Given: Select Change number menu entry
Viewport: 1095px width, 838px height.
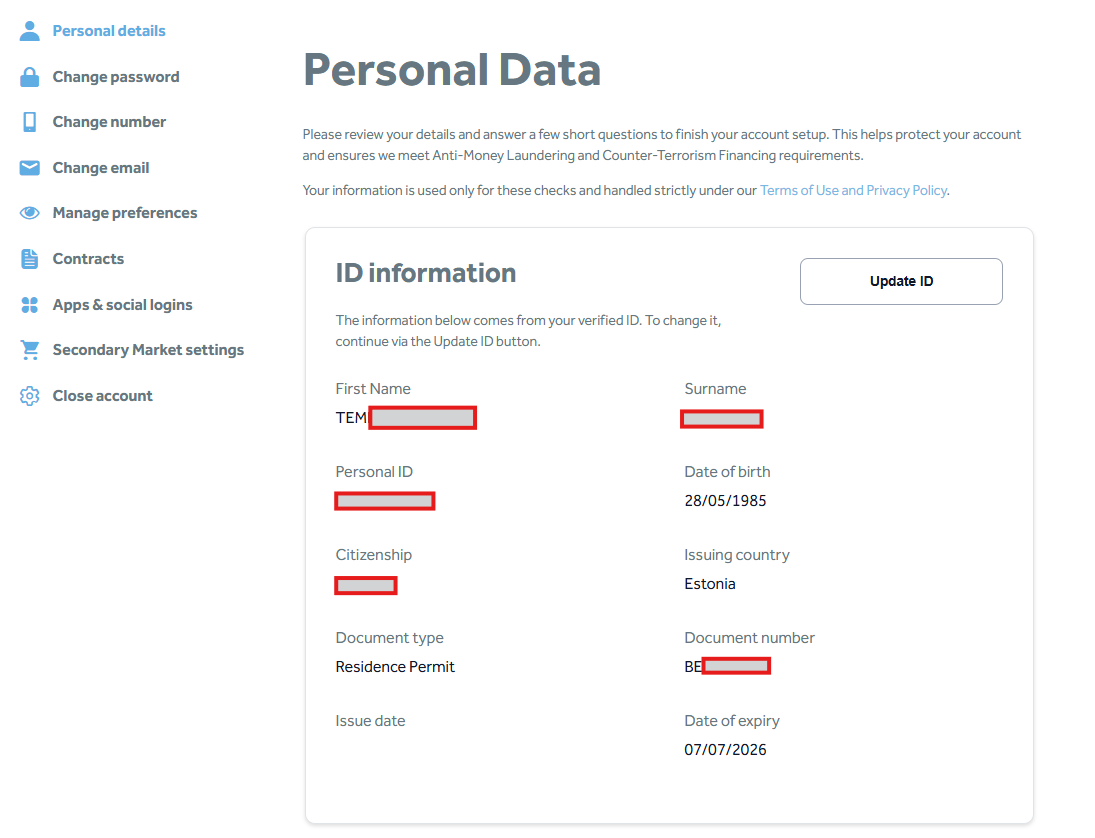Looking at the screenshot, I should point(109,122).
